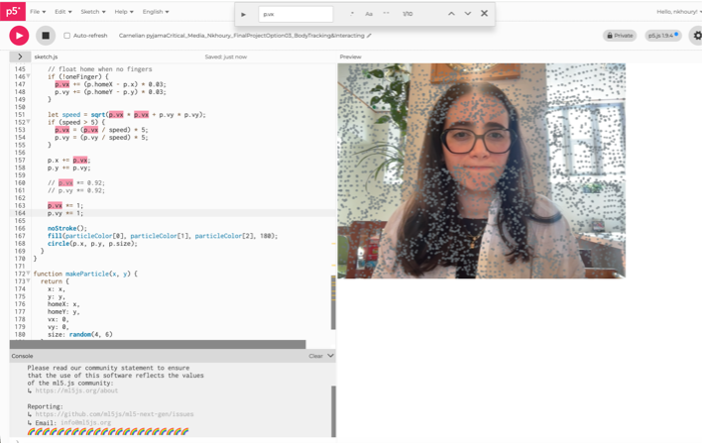Fold the return block at line 173
The image size is (705, 446).
(28, 281)
